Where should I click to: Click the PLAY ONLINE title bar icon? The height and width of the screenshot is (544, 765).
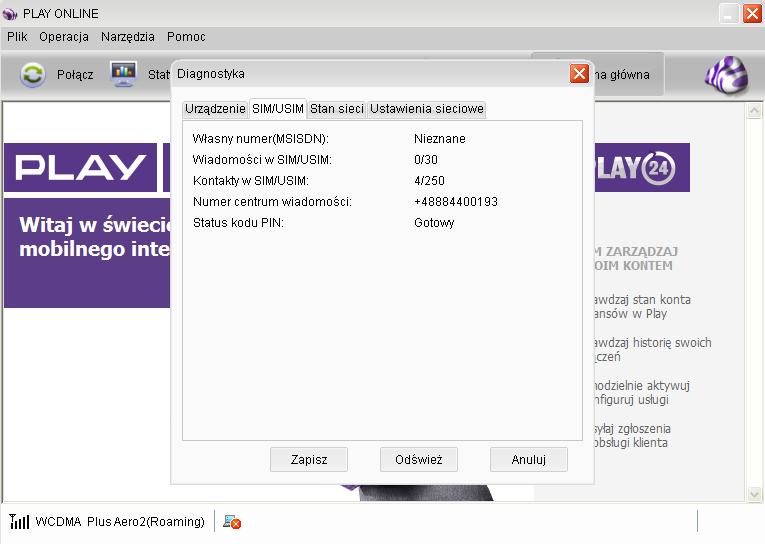(10, 13)
